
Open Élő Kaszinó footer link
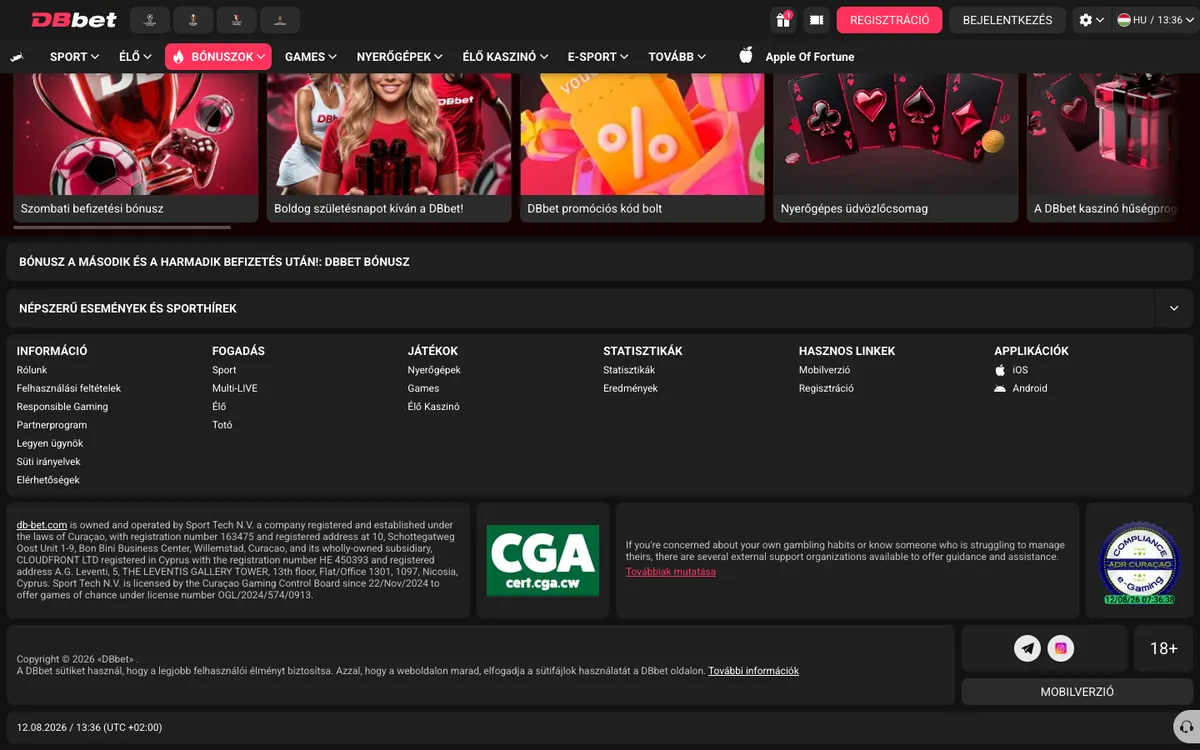coord(434,407)
